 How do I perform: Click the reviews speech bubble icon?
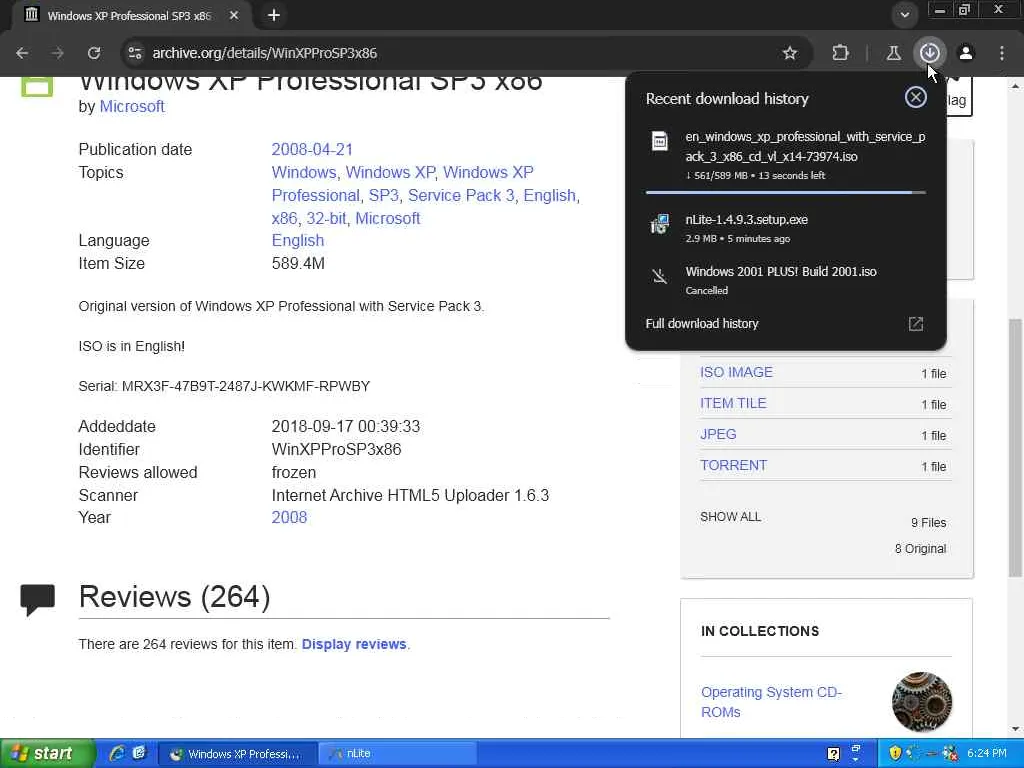37,600
